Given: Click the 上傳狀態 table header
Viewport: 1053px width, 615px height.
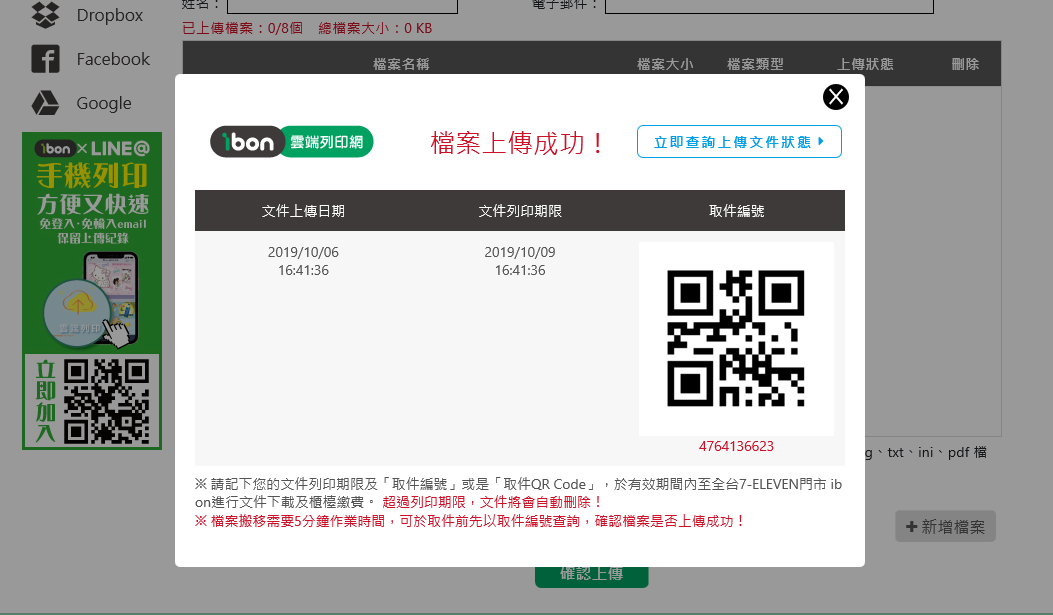Looking at the screenshot, I should pyautogui.click(x=865, y=64).
